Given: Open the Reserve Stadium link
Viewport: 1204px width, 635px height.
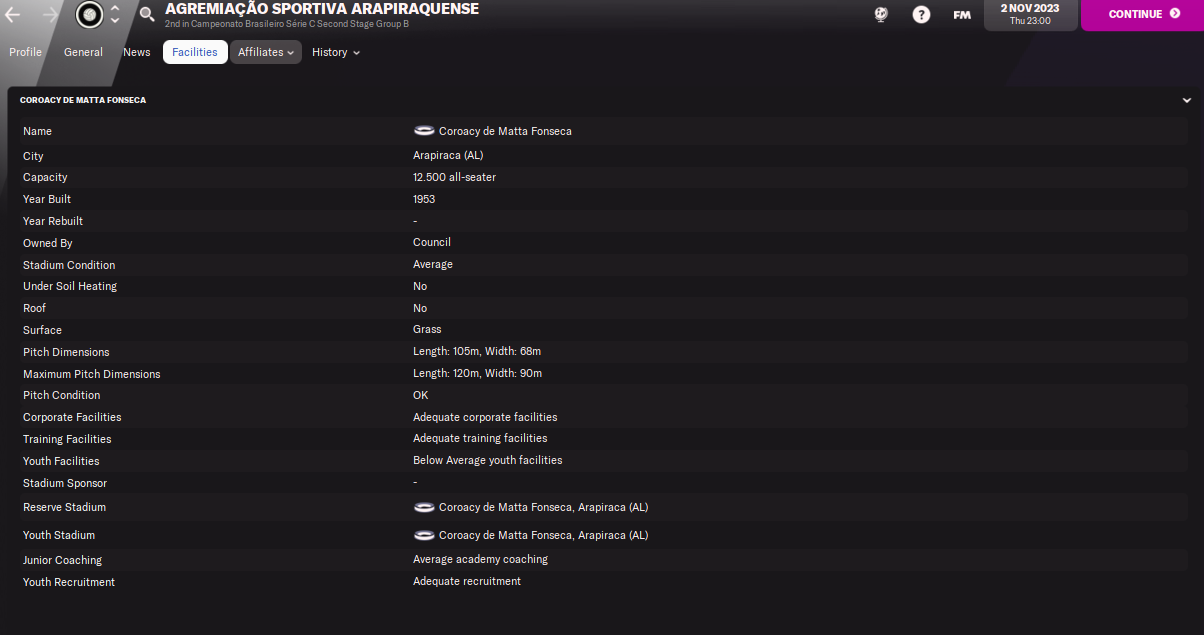Looking at the screenshot, I should [x=543, y=507].
